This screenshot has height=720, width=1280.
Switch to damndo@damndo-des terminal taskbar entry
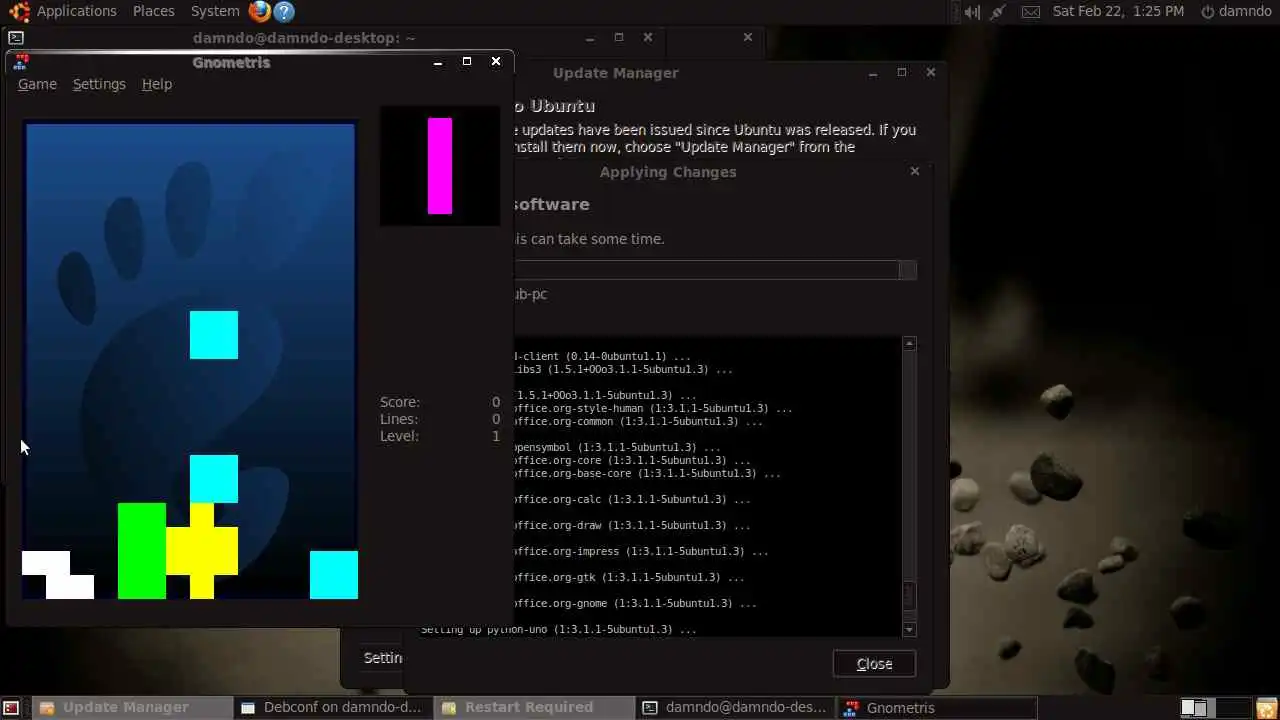point(735,708)
